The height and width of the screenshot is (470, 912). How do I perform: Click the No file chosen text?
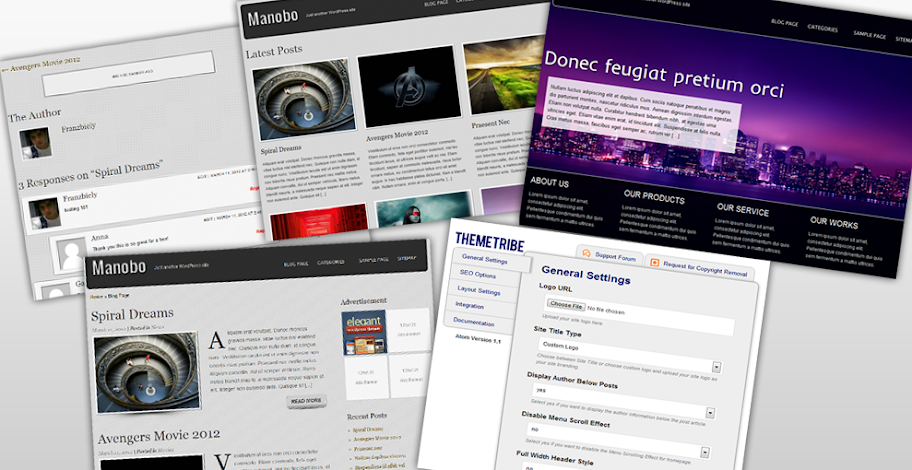pos(605,310)
